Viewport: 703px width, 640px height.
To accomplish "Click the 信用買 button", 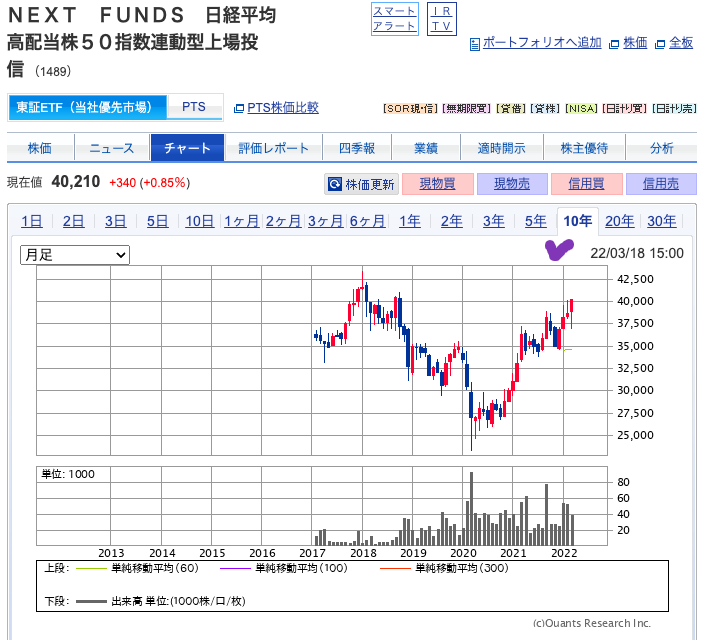I will tap(586, 184).
